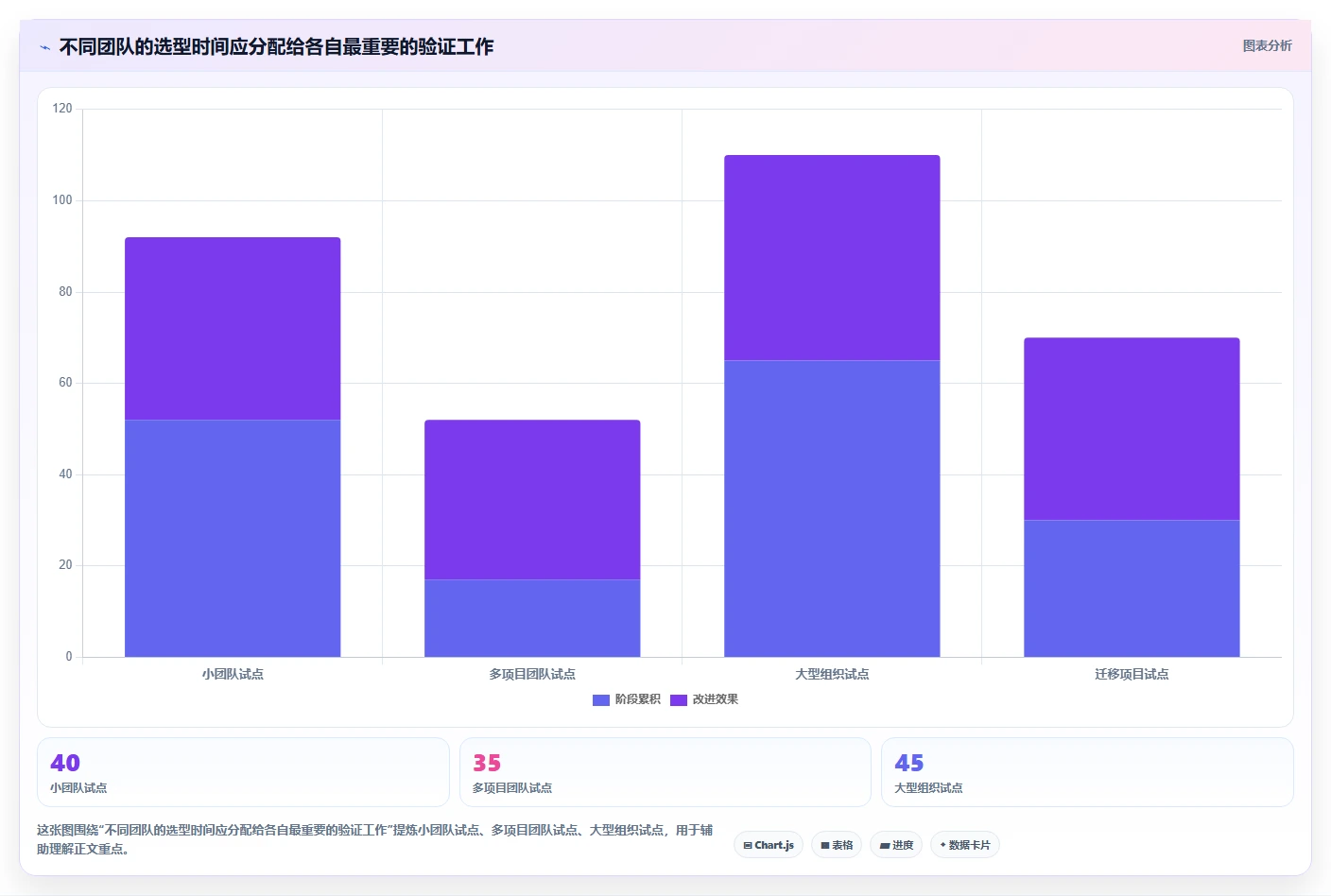
Task: Open the stat card showing 45
Action: pos(1087,772)
